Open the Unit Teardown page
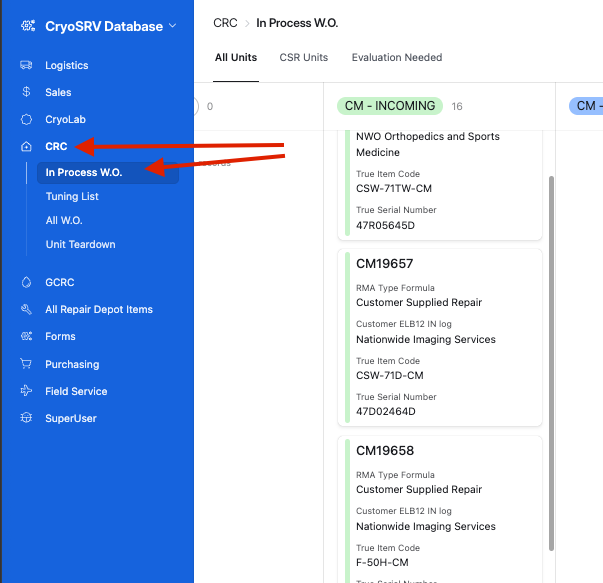This screenshot has width=603, height=583. click(x=80, y=244)
